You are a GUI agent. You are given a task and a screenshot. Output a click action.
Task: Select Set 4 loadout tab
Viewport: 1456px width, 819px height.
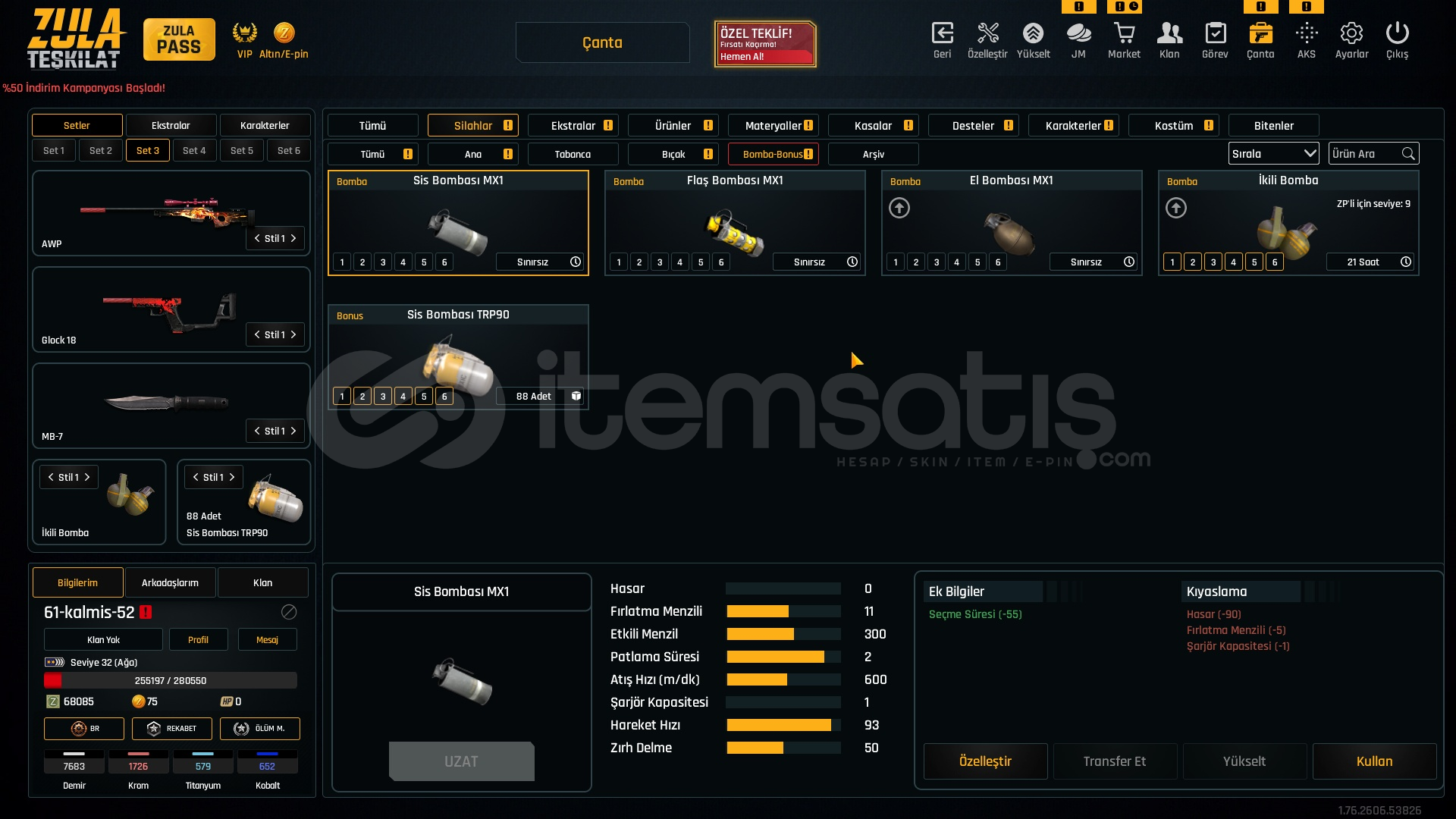point(195,150)
